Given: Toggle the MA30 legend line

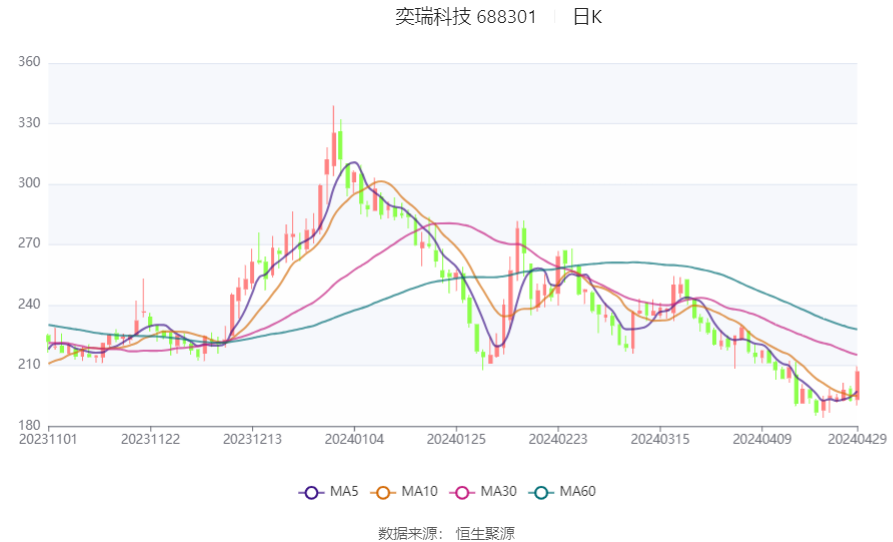Looking at the screenshot, I should 483,492.
